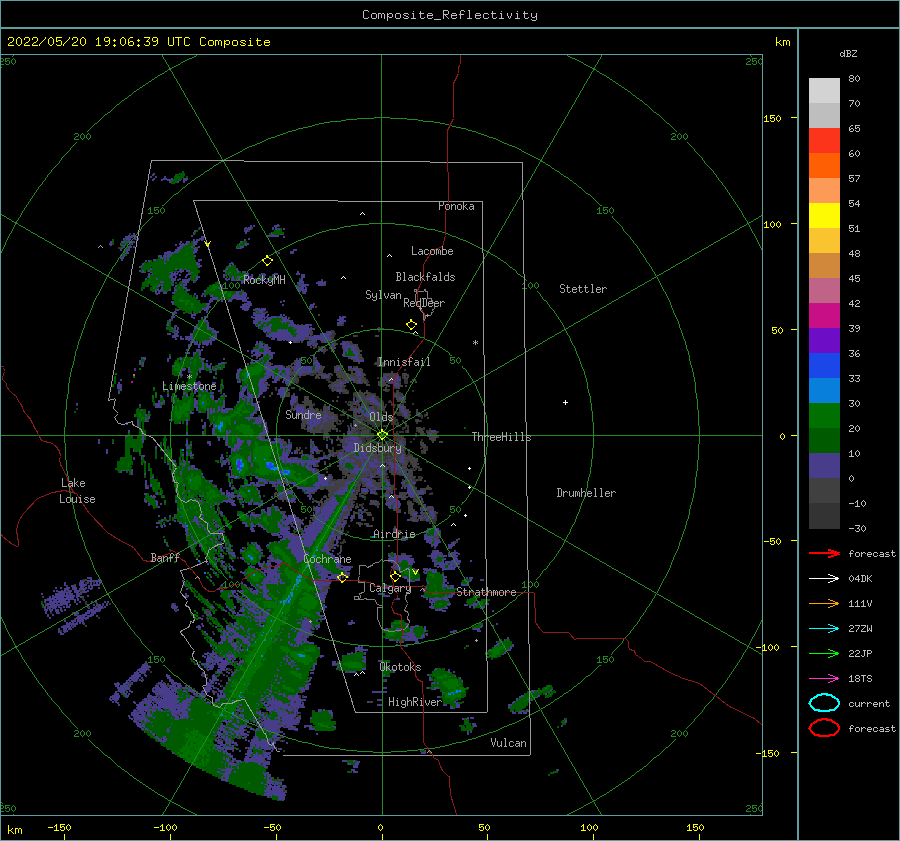Click the cyan 27ZW arrow in legend
This screenshot has width=900, height=841.
(824, 629)
